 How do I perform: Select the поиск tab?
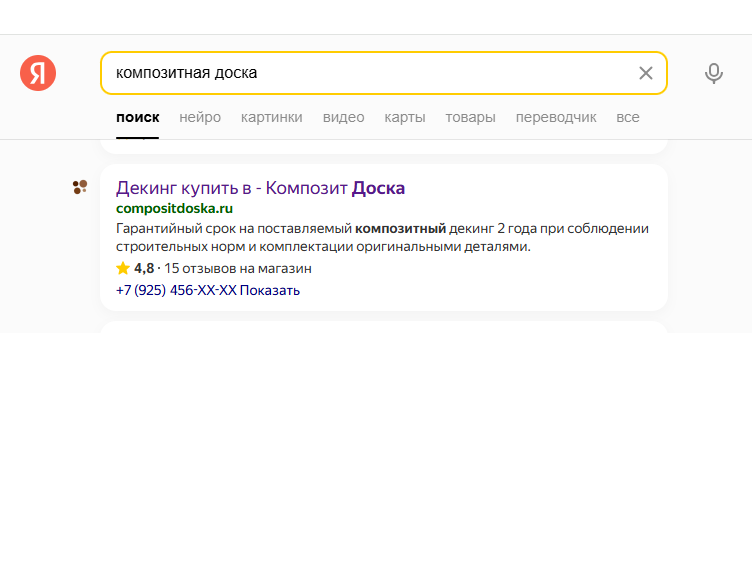tap(138, 118)
